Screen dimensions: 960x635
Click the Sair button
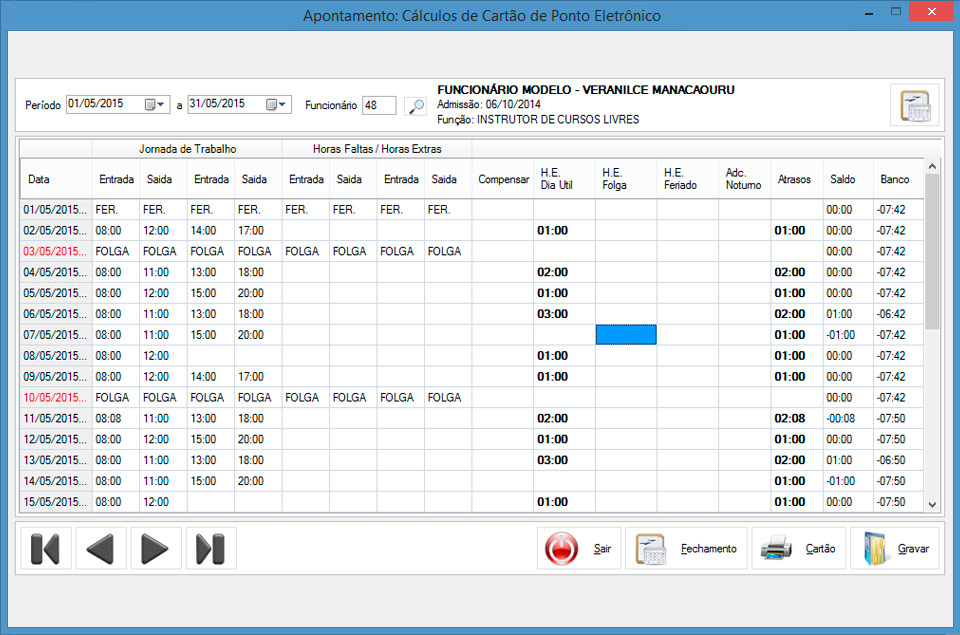tap(579, 549)
